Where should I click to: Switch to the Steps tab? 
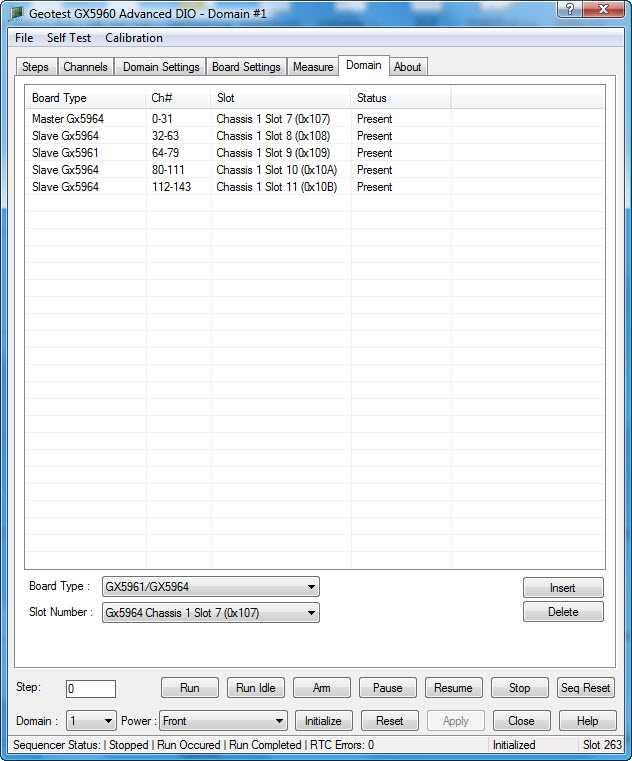(35, 67)
